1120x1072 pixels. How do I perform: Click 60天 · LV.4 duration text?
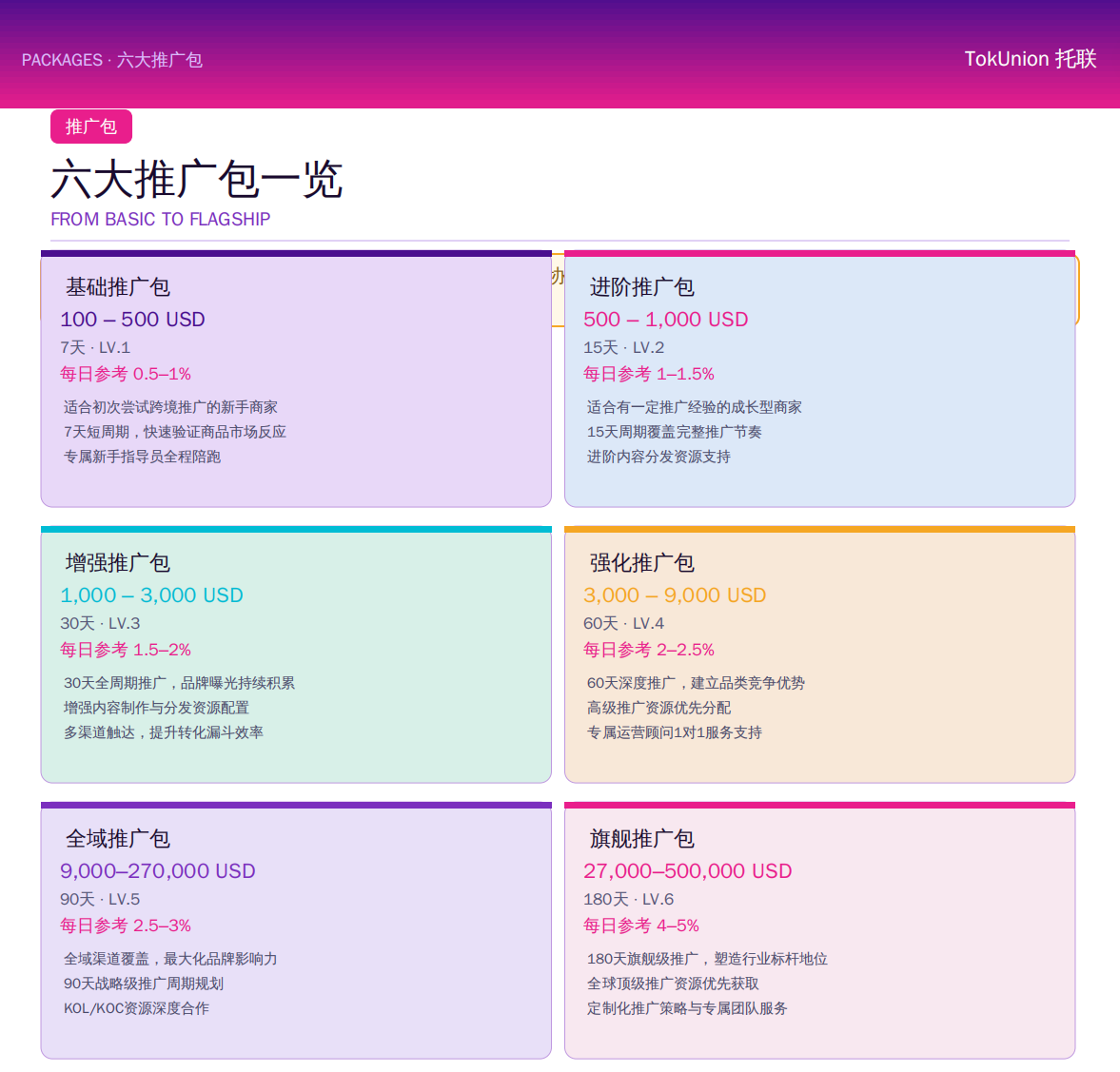623,623
